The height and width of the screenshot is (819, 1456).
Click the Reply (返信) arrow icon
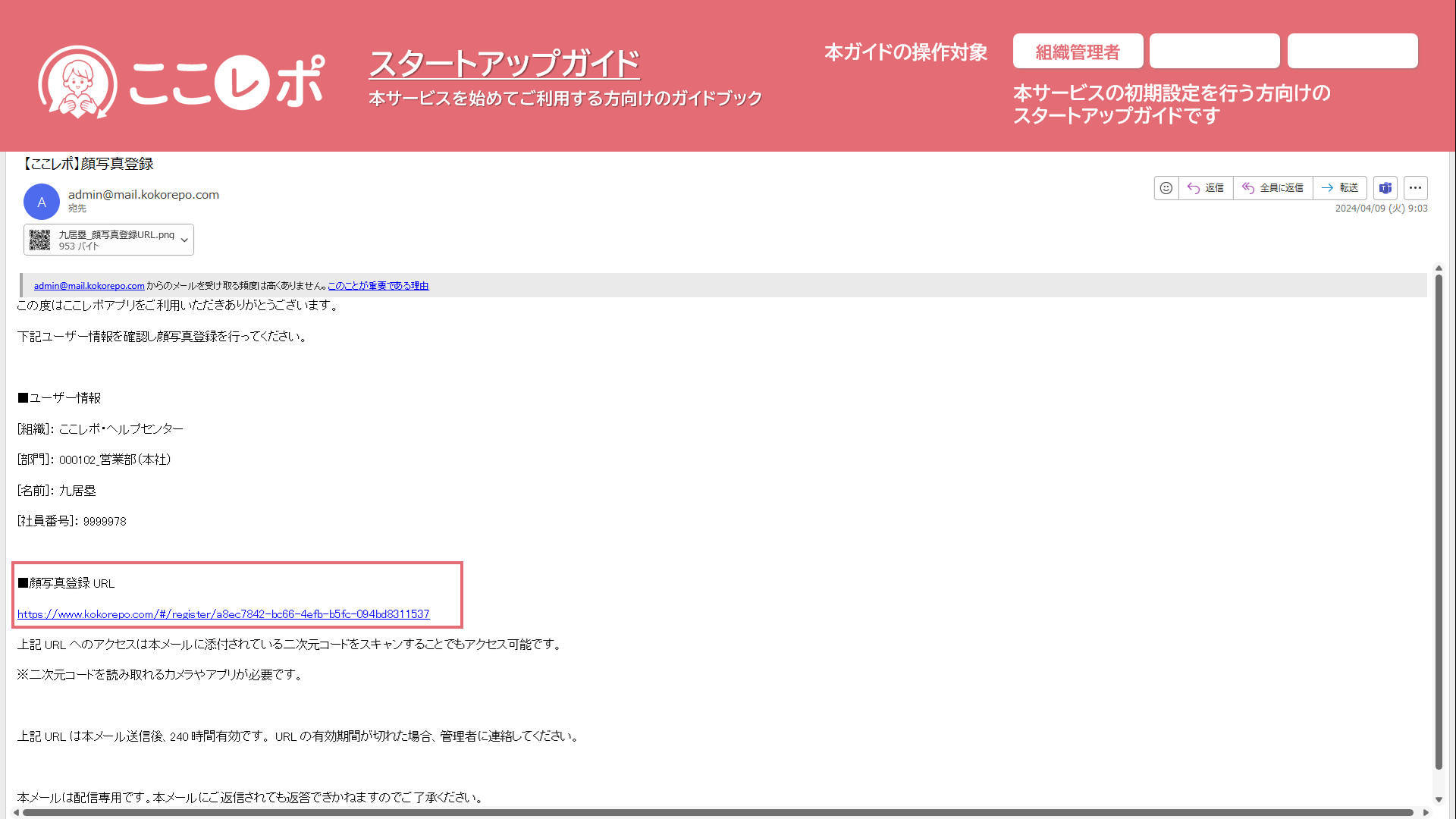pos(1194,188)
